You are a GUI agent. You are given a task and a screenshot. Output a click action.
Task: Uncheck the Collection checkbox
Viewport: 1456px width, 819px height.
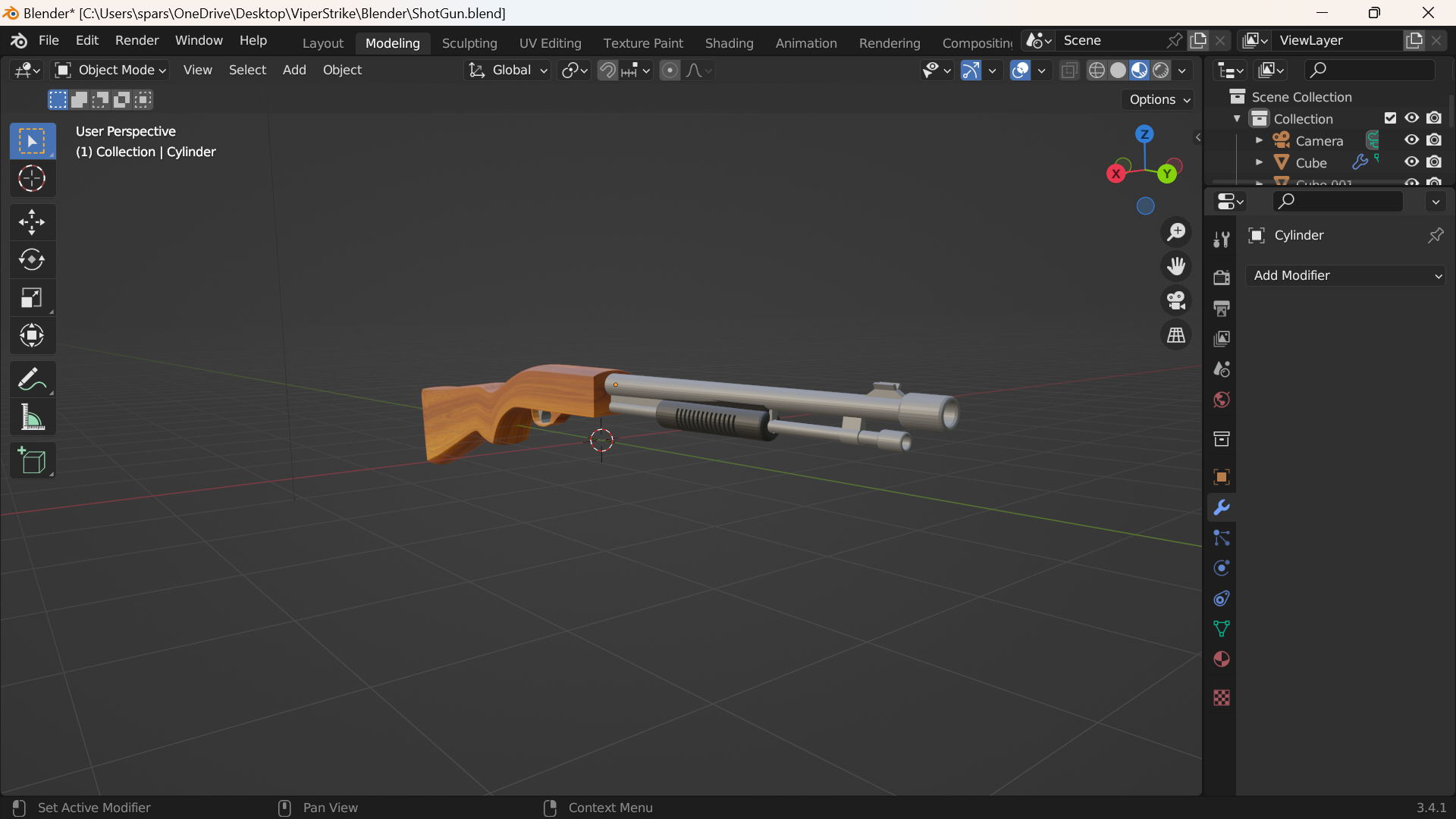[x=1390, y=118]
